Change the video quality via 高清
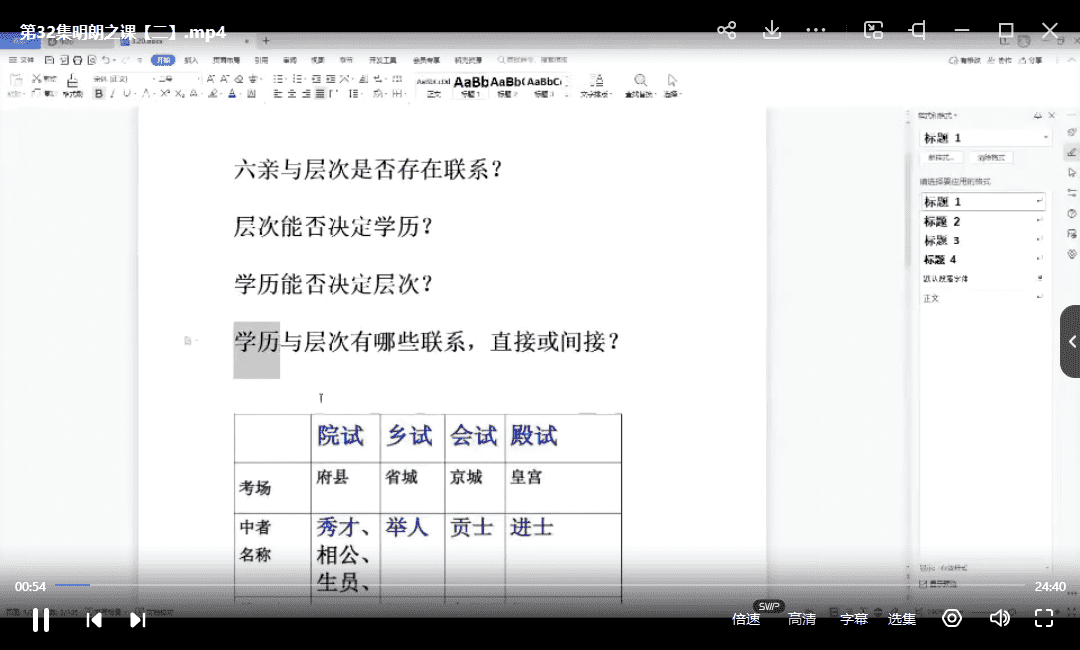Viewport: 1080px width, 650px height. point(802,619)
